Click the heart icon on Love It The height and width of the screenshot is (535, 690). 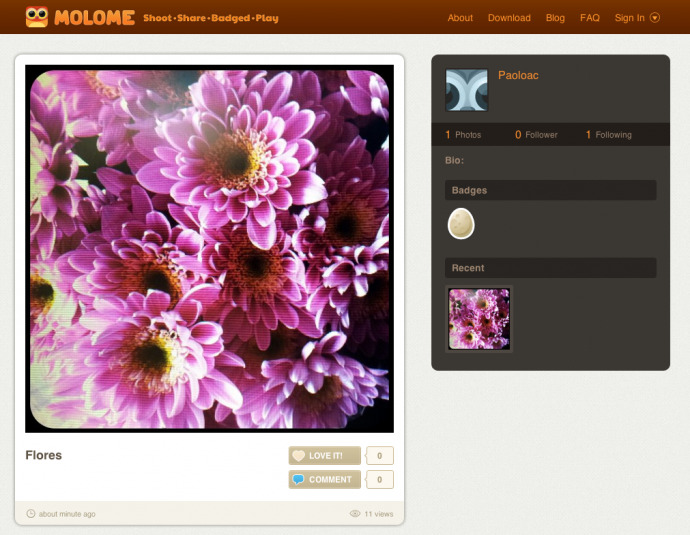coord(298,456)
